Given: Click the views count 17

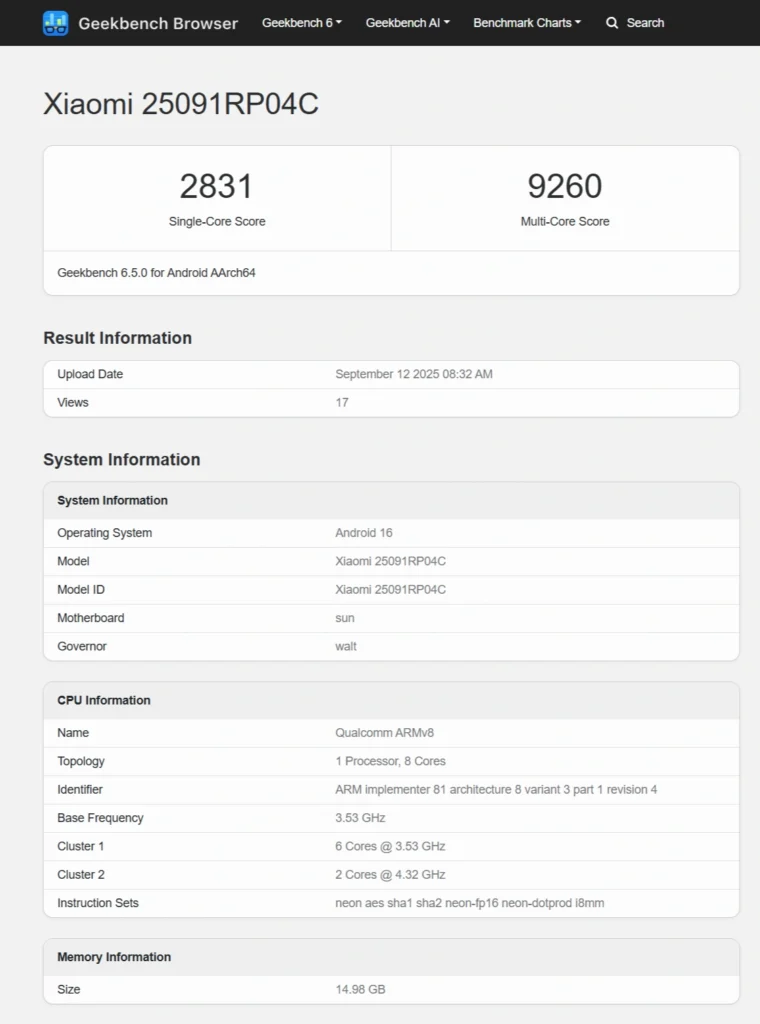Looking at the screenshot, I should [x=342, y=402].
